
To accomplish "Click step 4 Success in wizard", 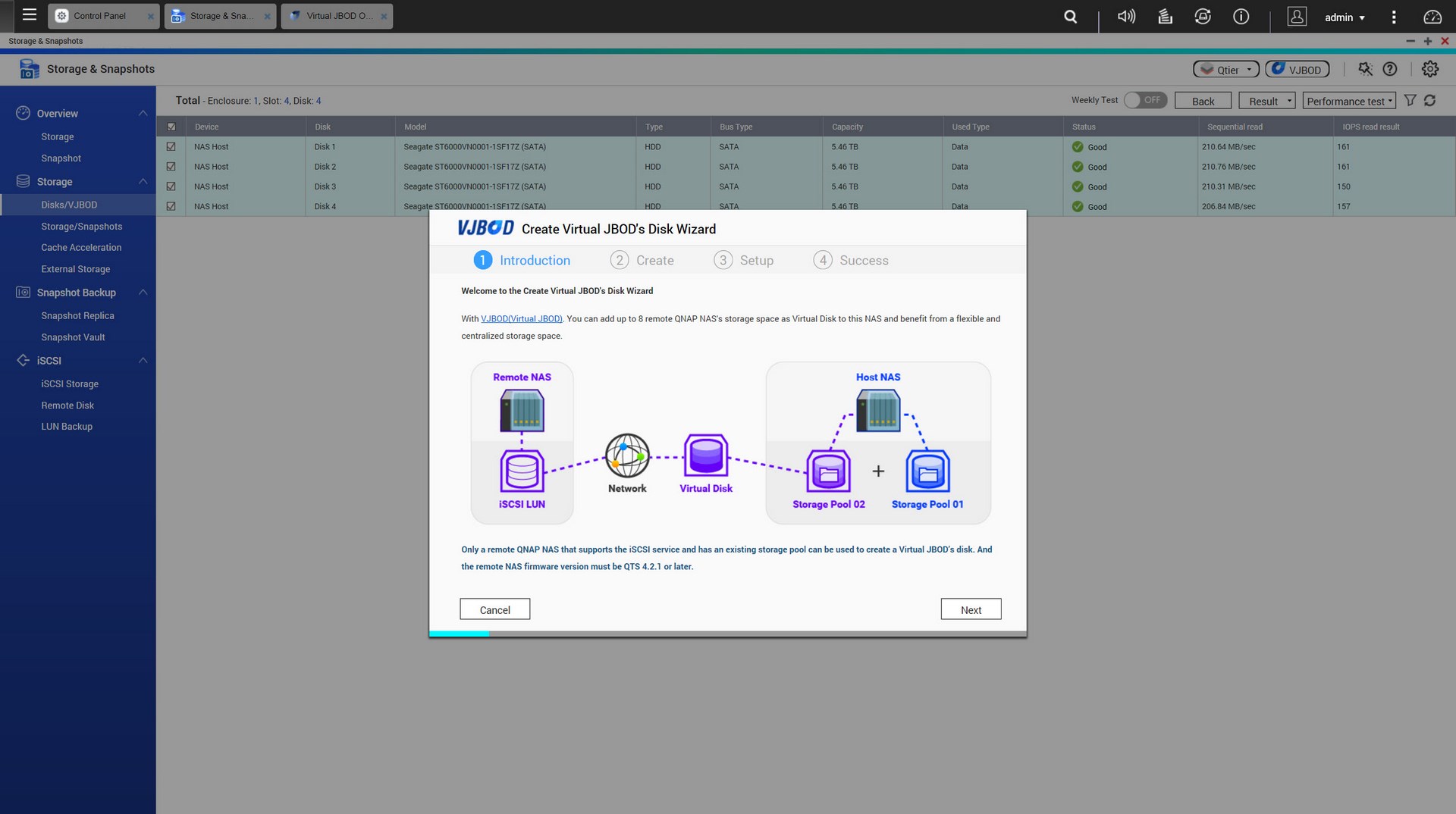I will click(x=850, y=260).
